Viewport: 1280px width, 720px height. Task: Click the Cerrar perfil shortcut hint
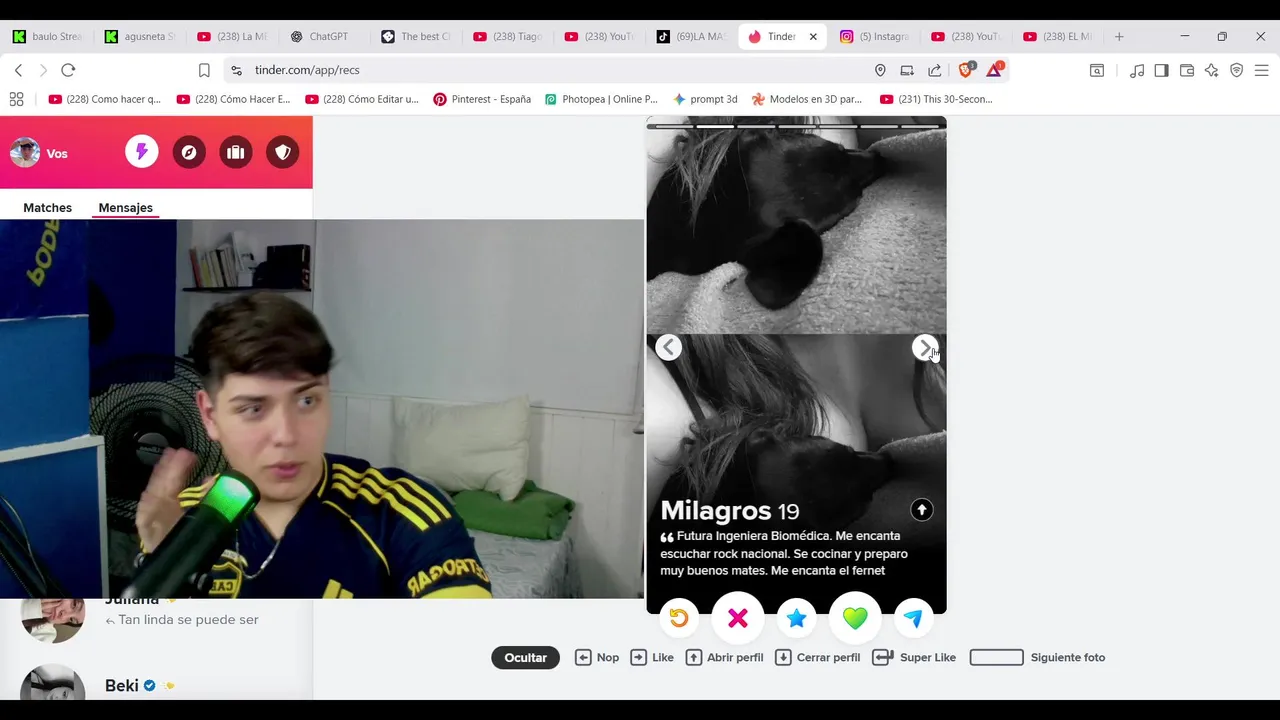pyautogui.click(x=818, y=657)
